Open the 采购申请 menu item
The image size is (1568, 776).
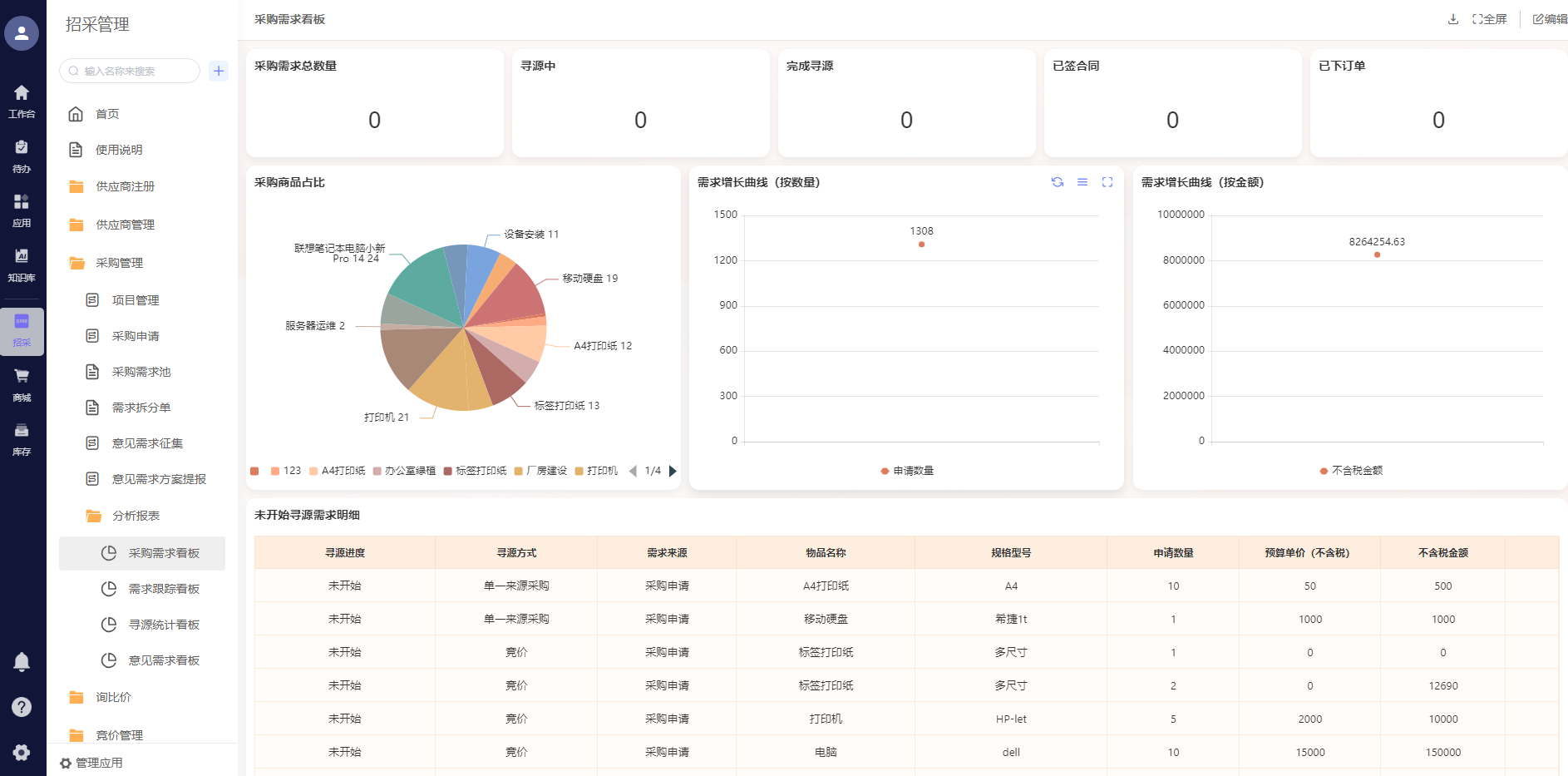[136, 336]
